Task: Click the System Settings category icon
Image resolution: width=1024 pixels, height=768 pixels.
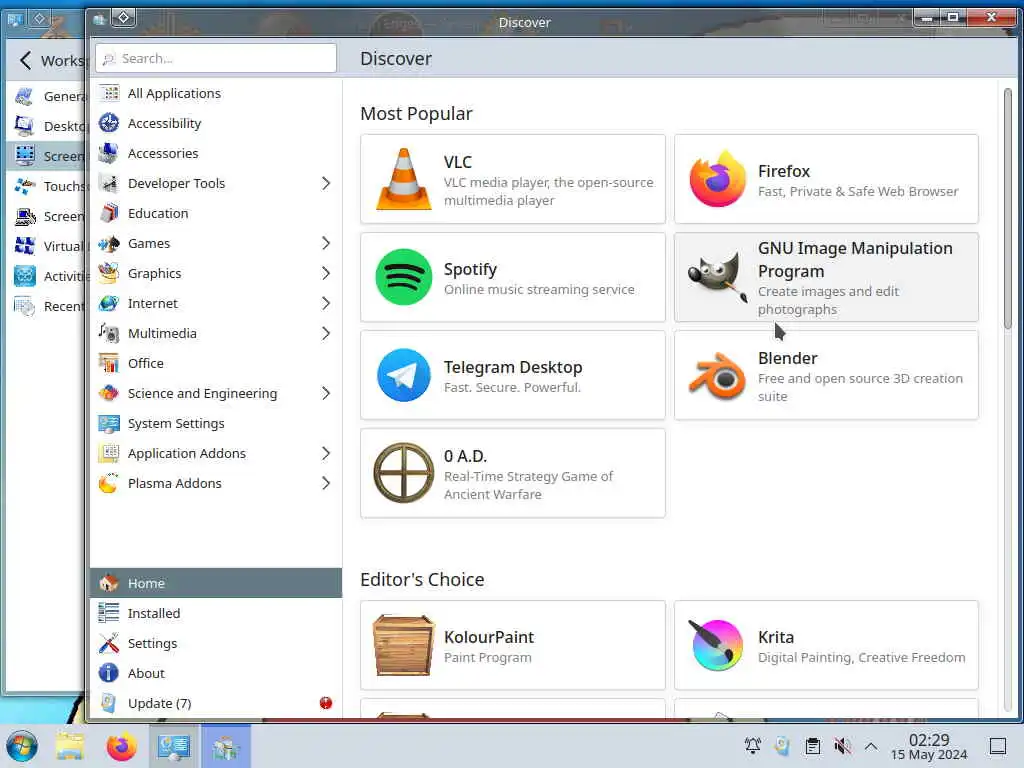Action: coord(109,423)
